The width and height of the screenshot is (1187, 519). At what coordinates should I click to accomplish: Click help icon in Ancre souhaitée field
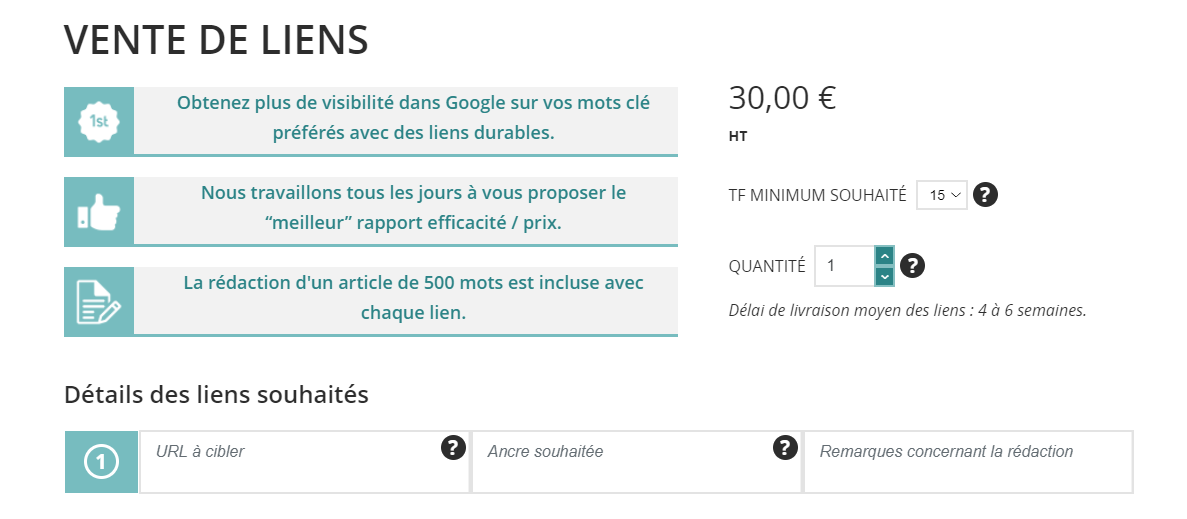[x=785, y=448]
